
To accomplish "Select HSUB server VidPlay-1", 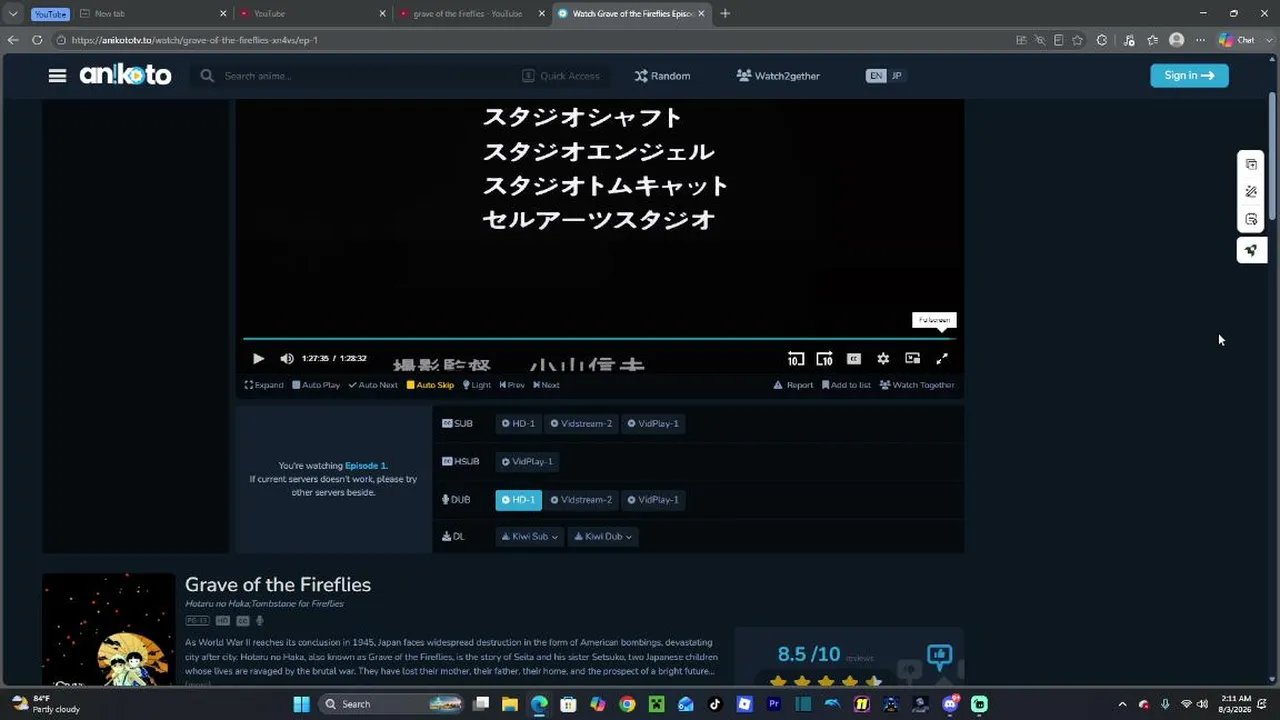I will coord(527,462).
